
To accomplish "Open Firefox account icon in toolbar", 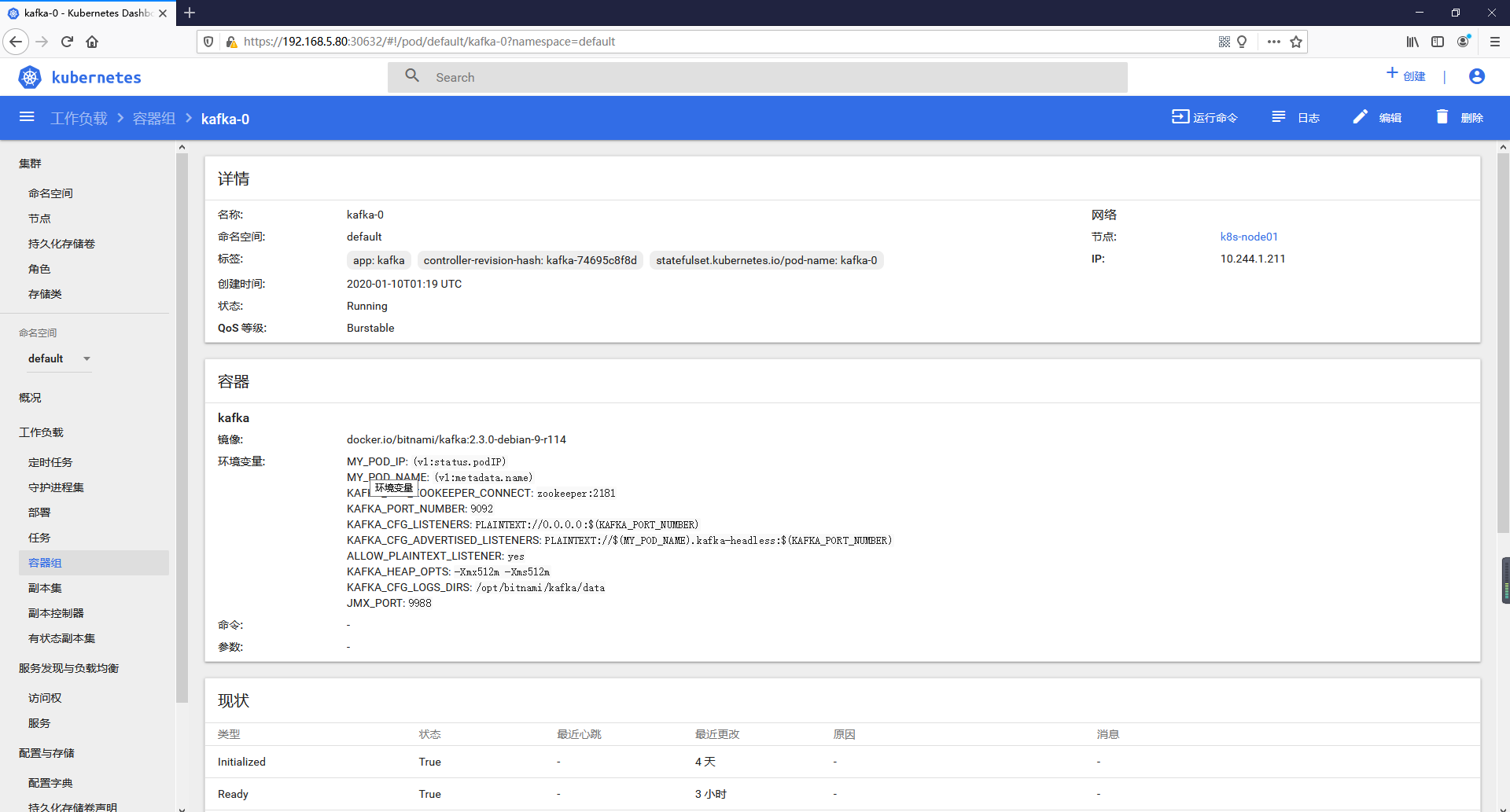I will tap(1464, 41).
